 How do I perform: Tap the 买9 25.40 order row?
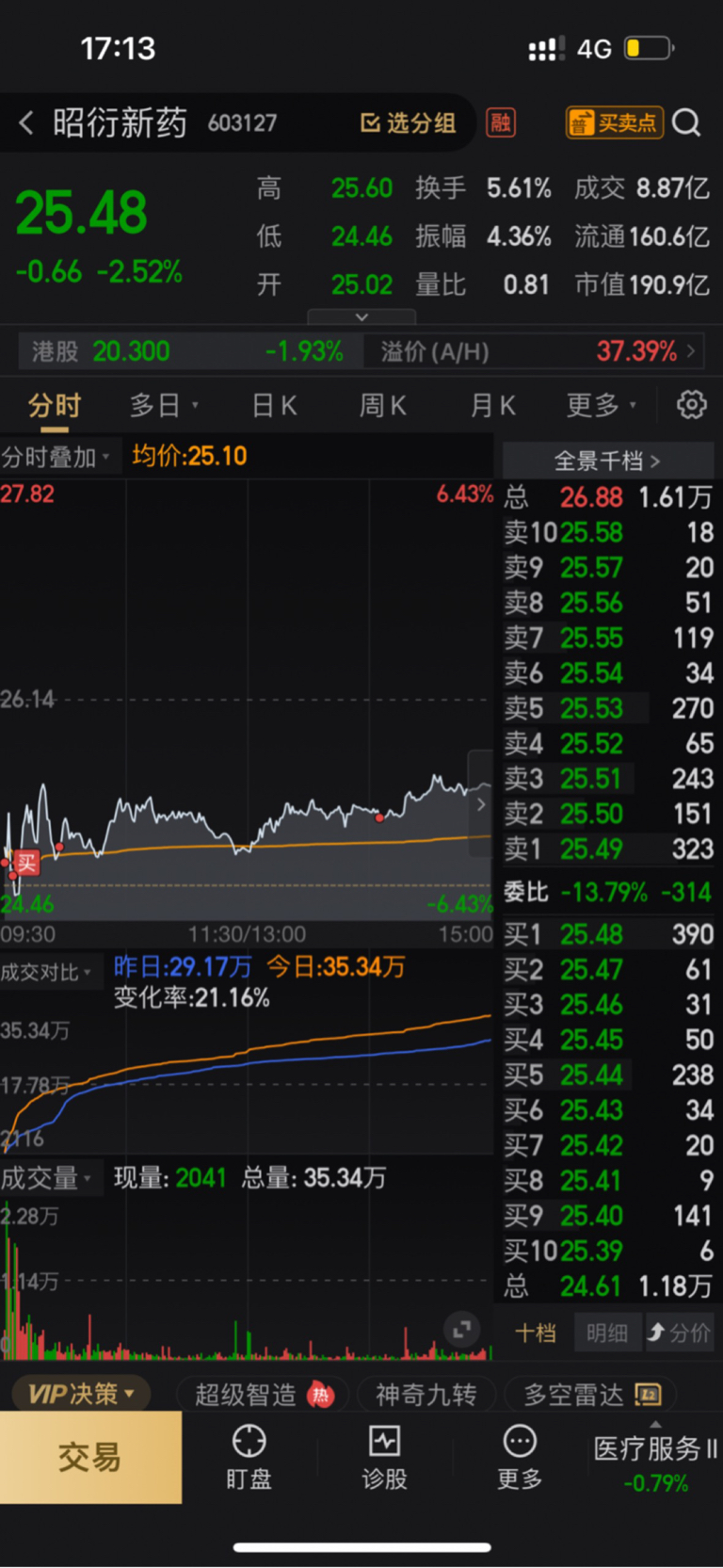click(x=608, y=1216)
